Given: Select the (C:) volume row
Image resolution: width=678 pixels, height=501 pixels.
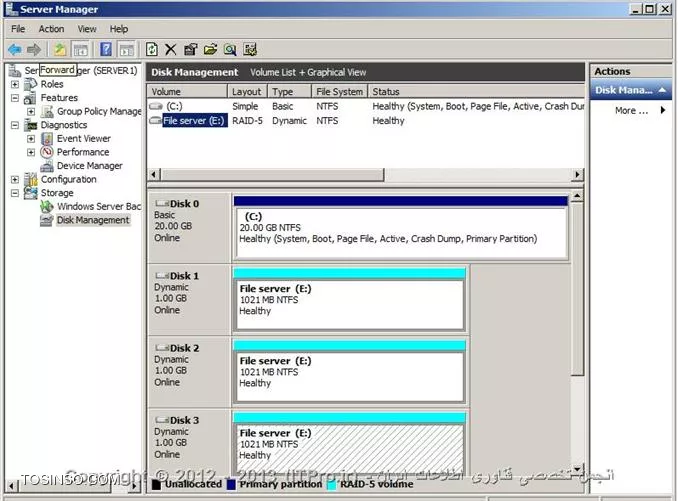Looking at the screenshot, I should pyautogui.click(x=366, y=106).
